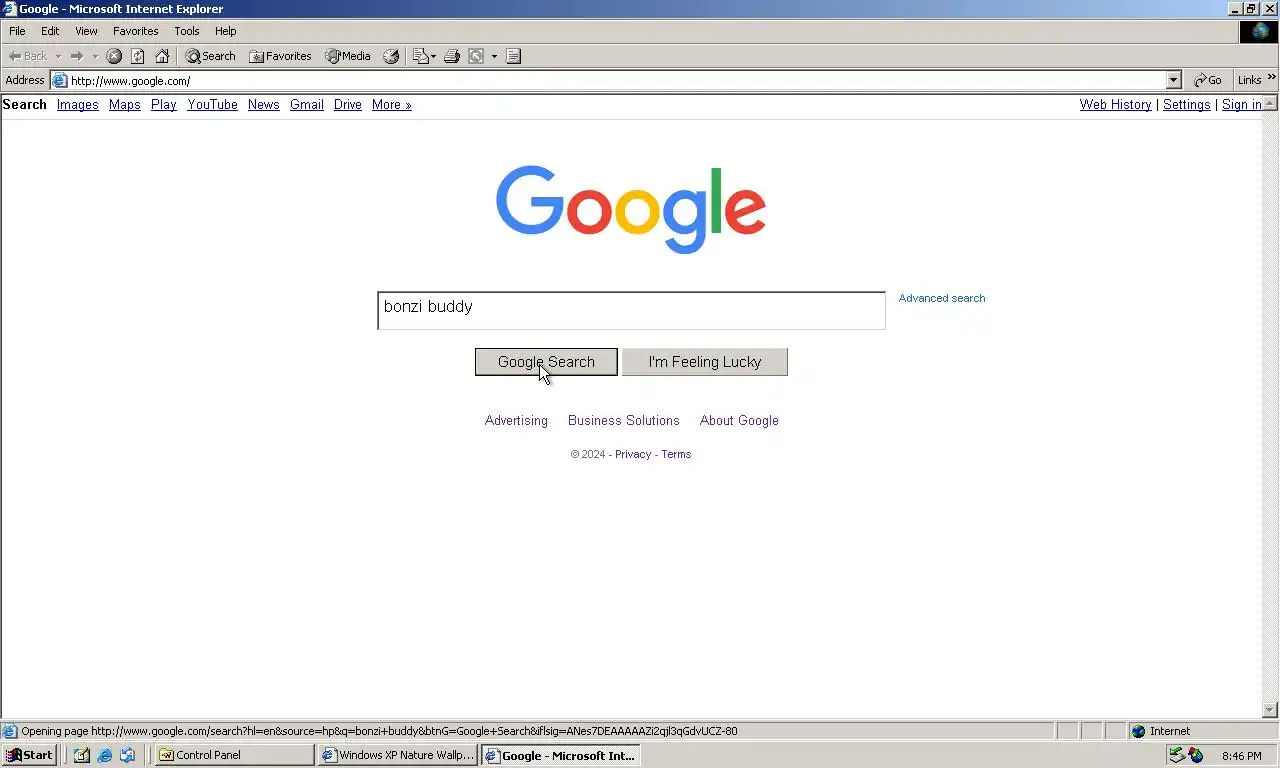Open the Back history dropdown arrow
The height and width of the screenshot is (768, 1280).
point(58,56)
